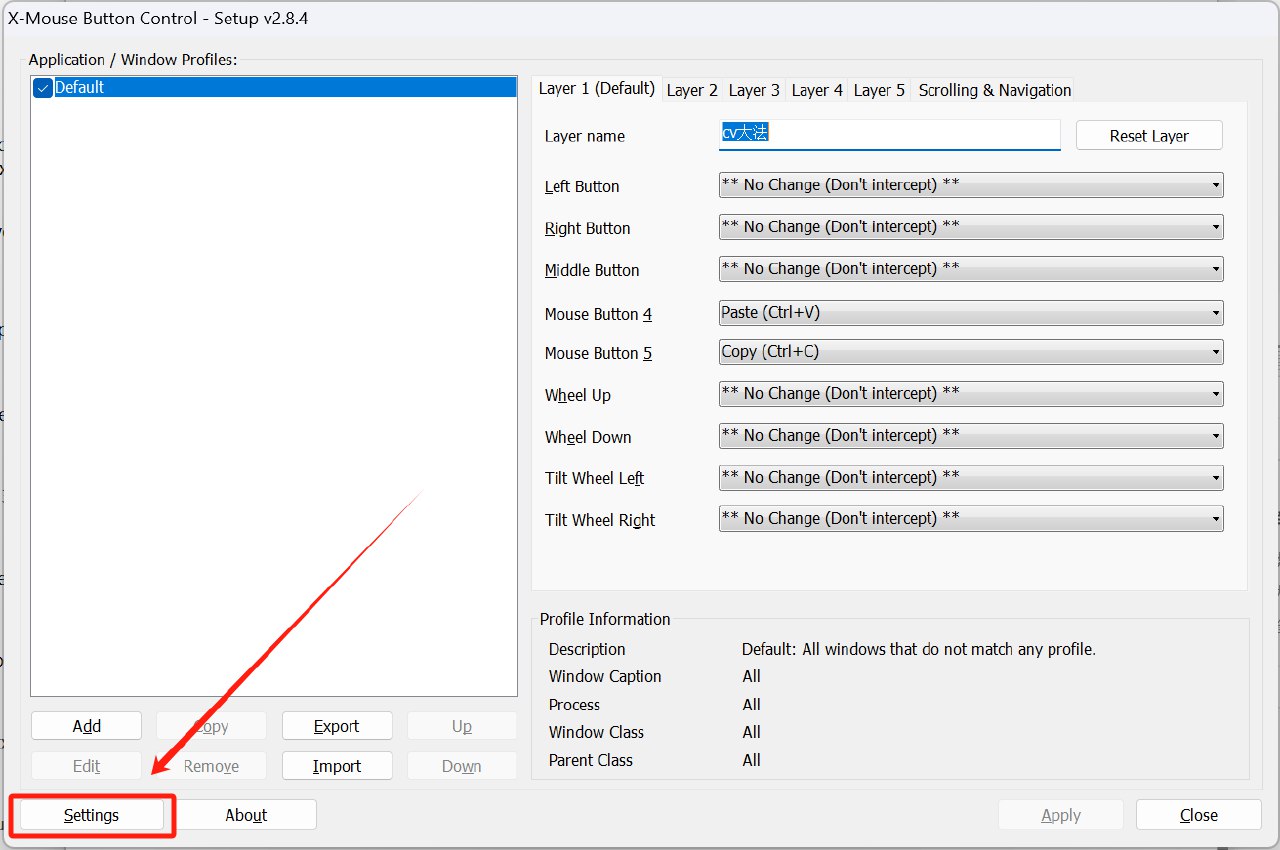Screen dimensions: 1280x850
Task: Expand the Middle Button action dropdown
Action: (x=970, y=269)
